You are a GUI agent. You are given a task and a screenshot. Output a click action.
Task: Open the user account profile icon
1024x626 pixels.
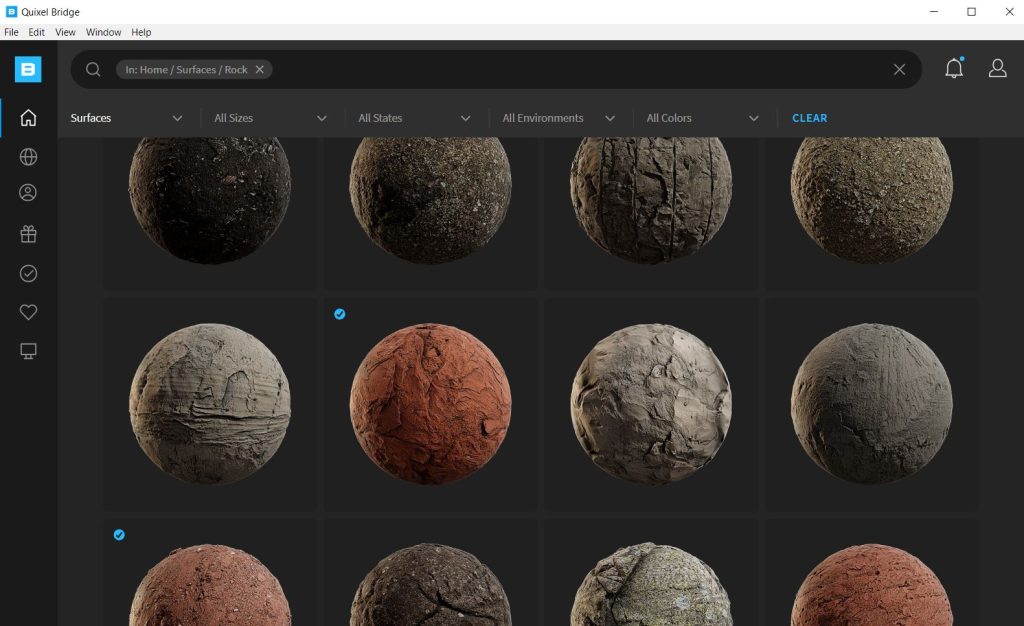tap(997, 68)
